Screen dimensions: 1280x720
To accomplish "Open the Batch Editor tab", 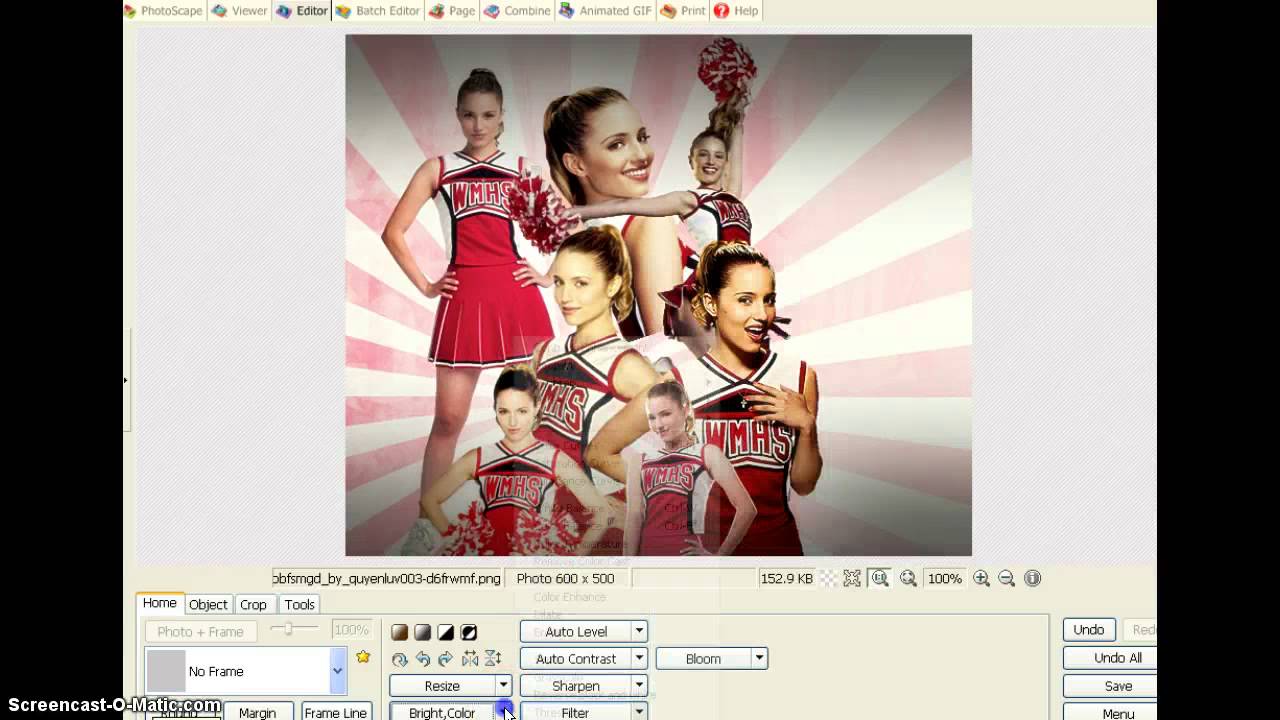I will [378, 11].
